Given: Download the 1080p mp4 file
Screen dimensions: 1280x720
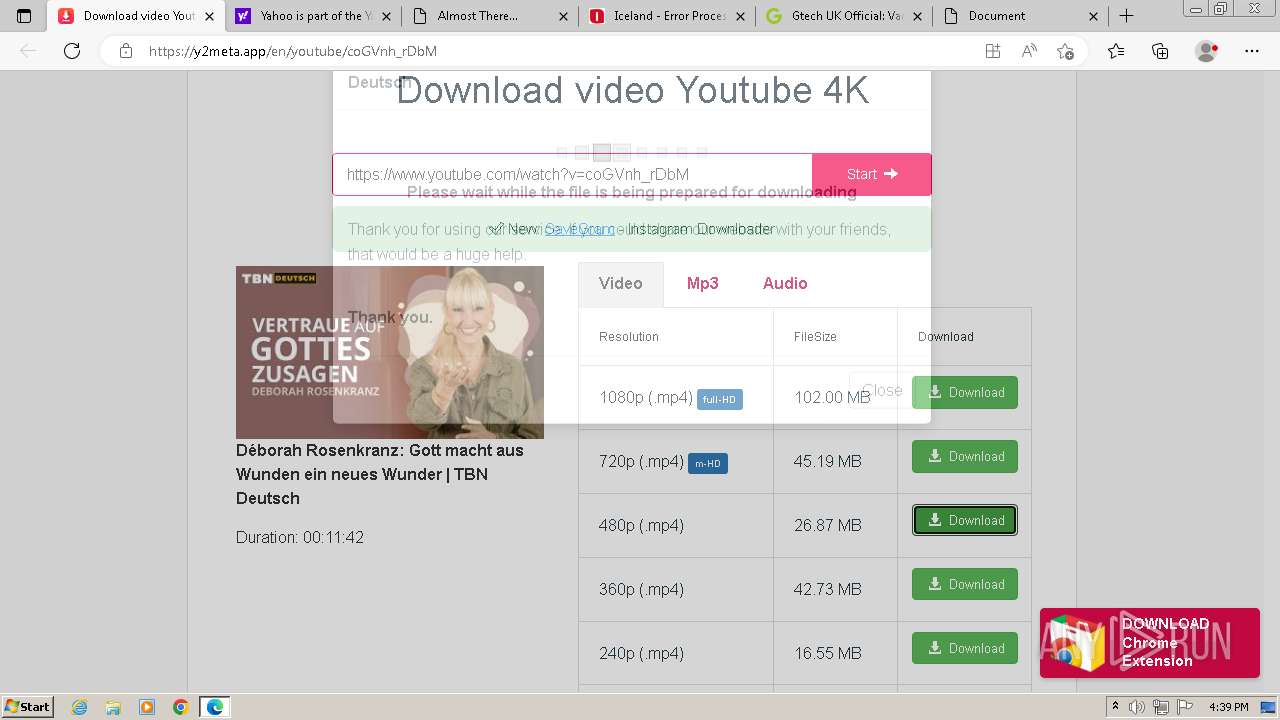Looking at the screenshot, I should click(x=965, y=392).
